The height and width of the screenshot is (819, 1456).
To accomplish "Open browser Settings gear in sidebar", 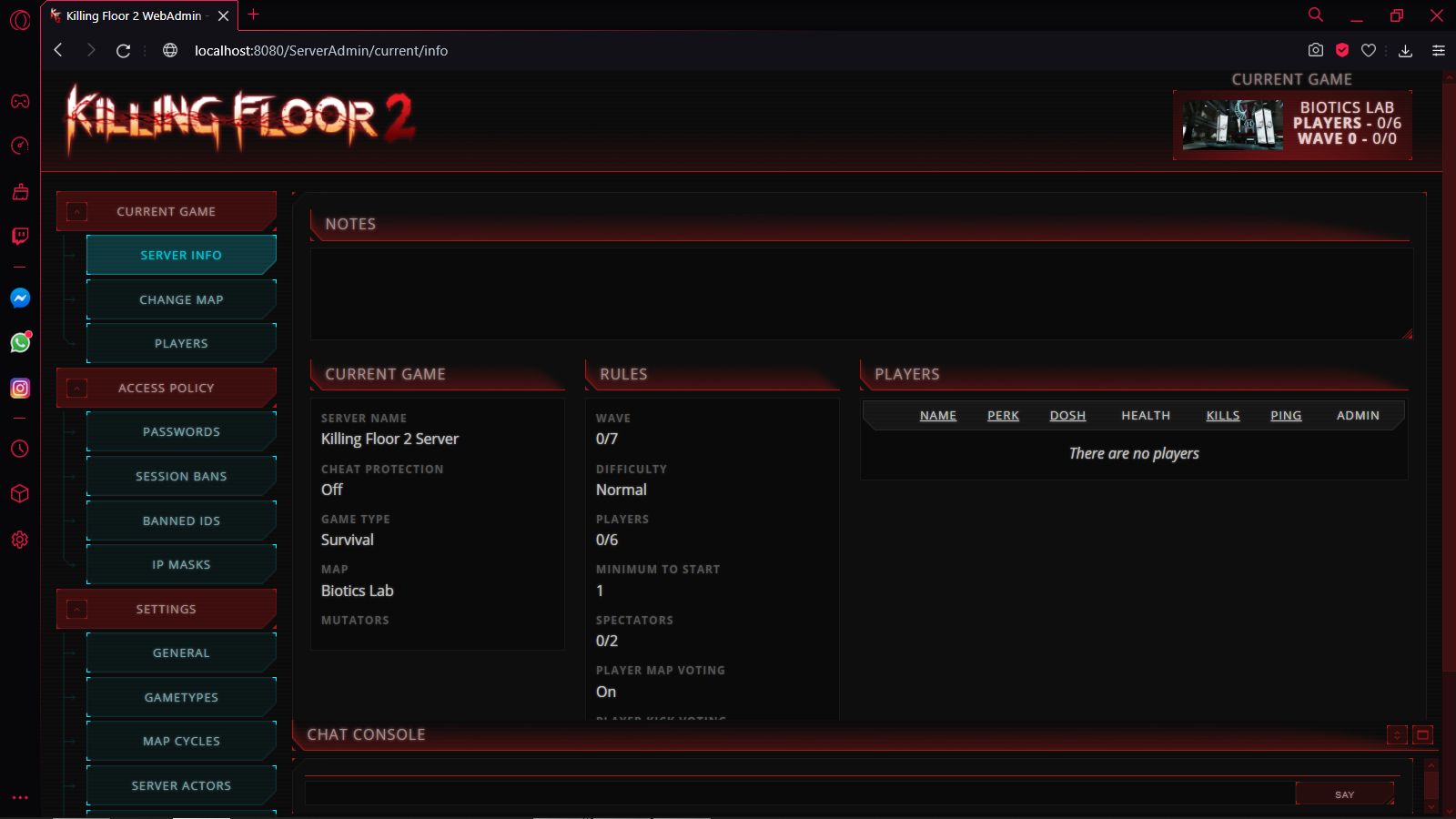I will [x=20, y=540].
